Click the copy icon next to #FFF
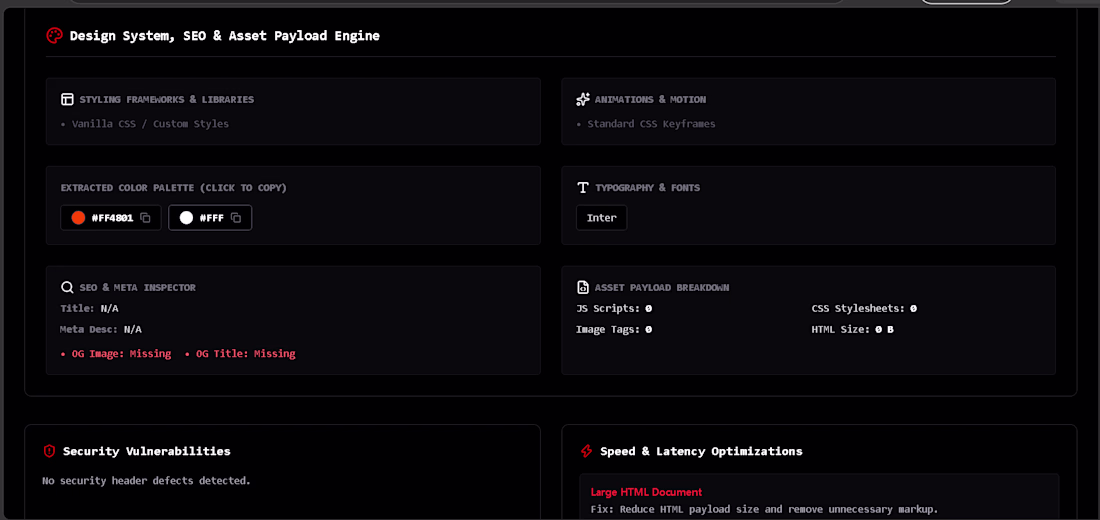The width and height of the screenshot is (1100, 520). point(236,218)
